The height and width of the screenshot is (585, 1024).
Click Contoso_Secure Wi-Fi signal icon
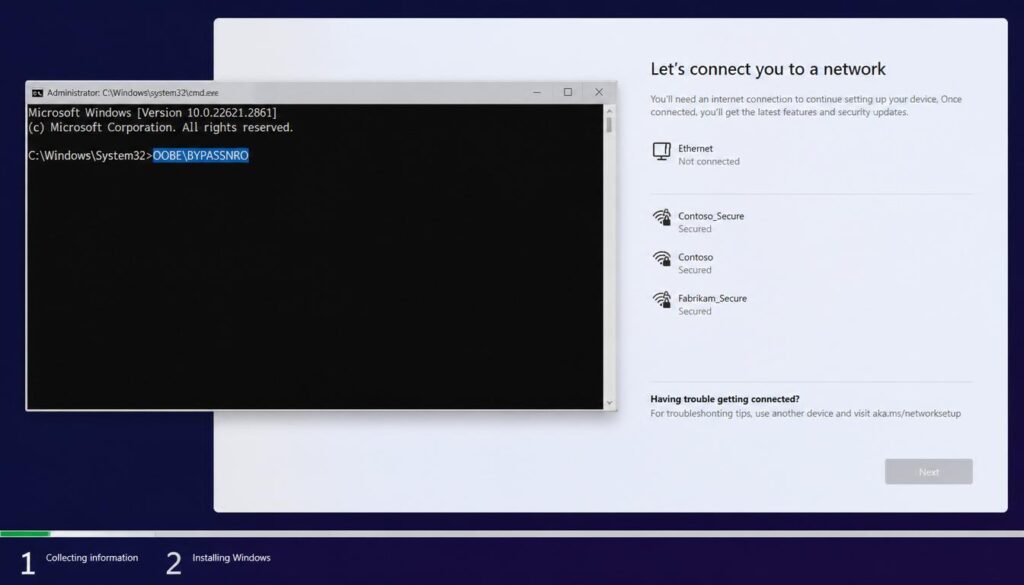pyautogui.click(x=662, y=218)
